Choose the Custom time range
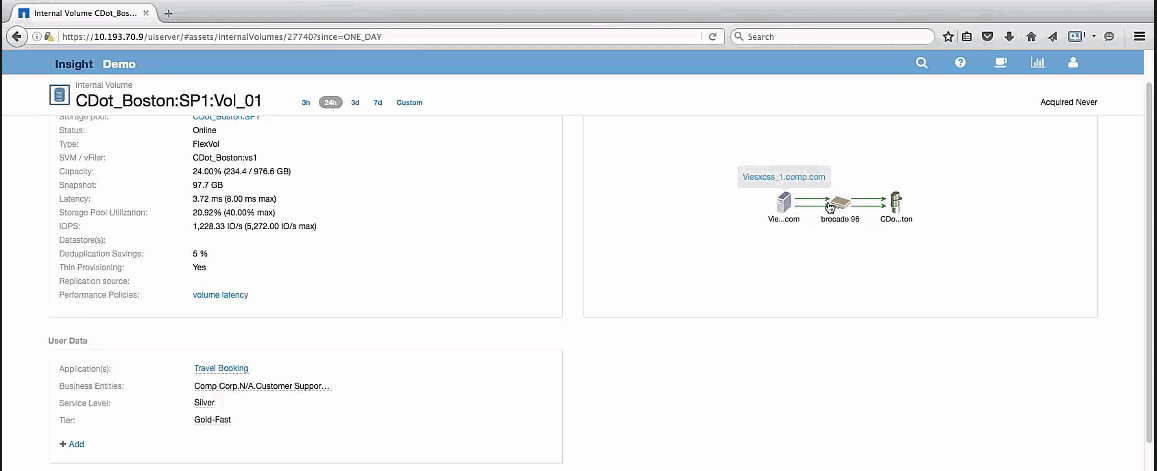The image size is (1157, 471). 410,103
